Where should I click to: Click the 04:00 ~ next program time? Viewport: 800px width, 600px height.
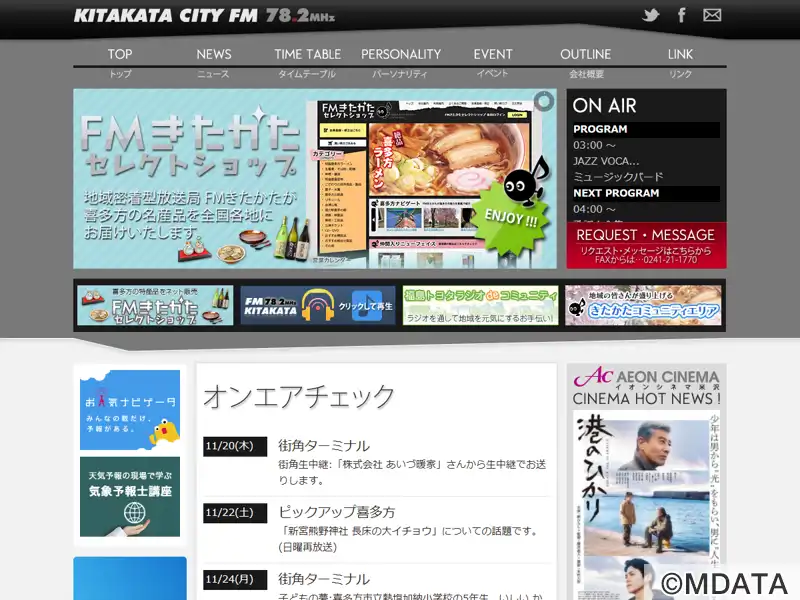(x=594, y=209)
